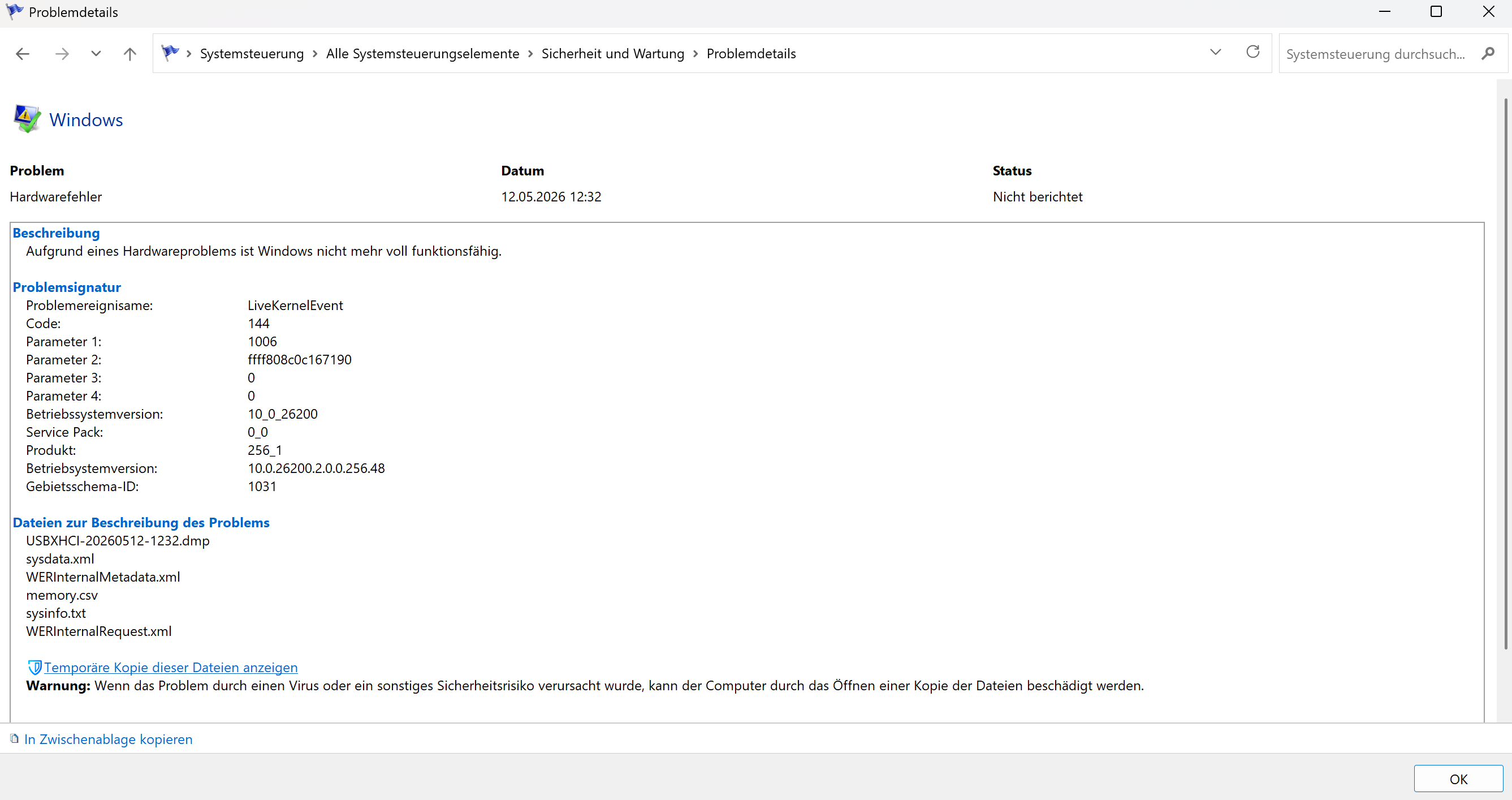Expand the address bar history dropdown
1512x800 pixels.
(1216, 52)
